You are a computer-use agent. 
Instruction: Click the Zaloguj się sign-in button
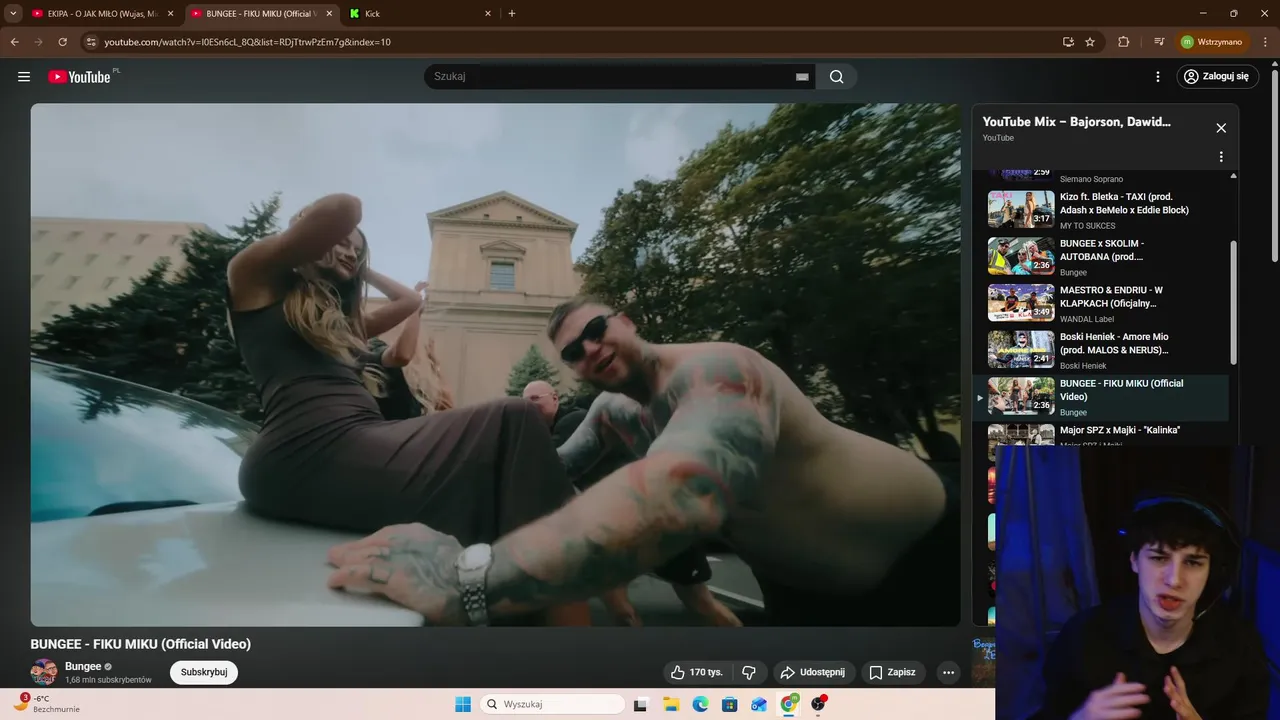(1216, 77)
